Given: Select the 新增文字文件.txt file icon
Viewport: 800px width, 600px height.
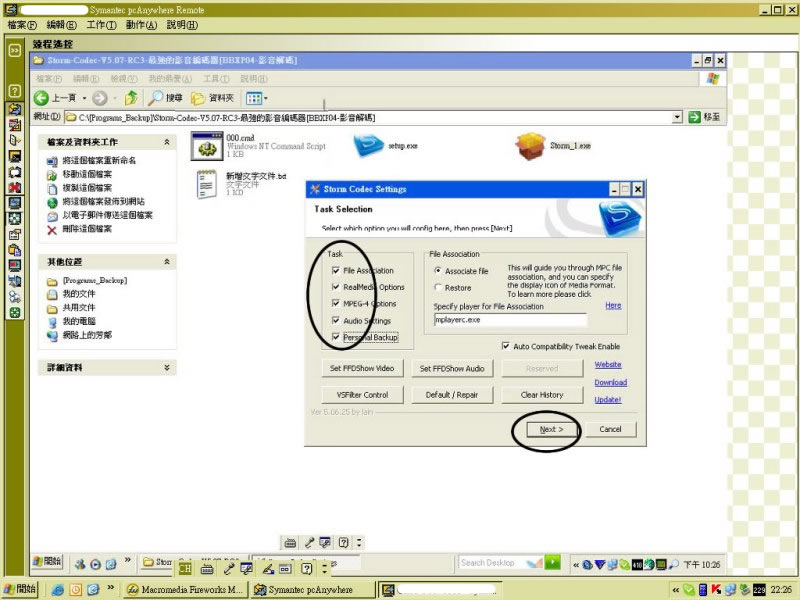Looking at the screenshot, I should pos(207,184).
